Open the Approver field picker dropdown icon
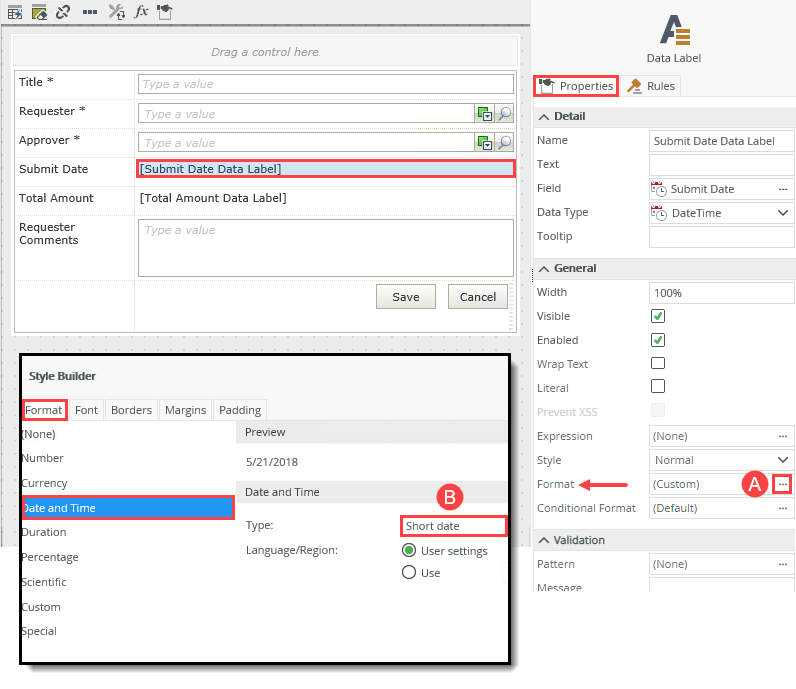Viewport: 796px width, 689px height. 485,143
